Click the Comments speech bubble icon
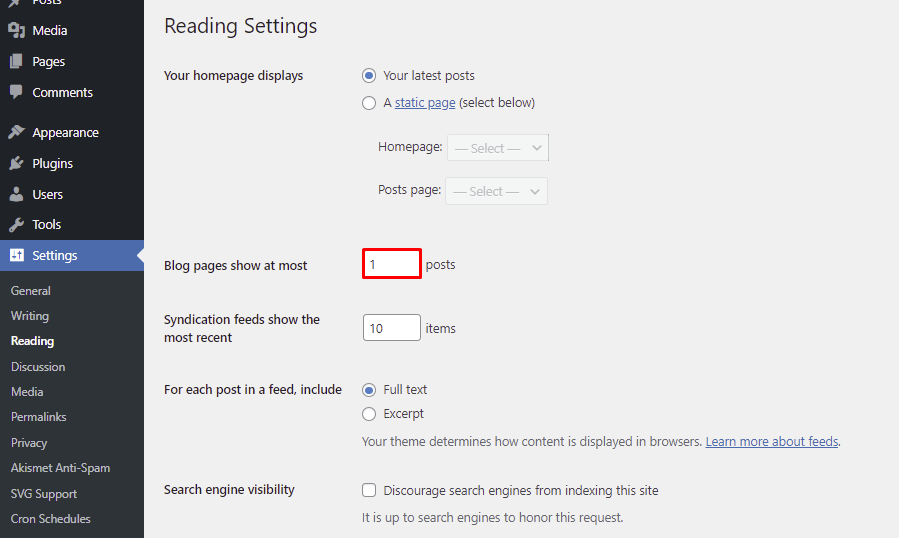This screenshot has height=538, width=899. coord(16,92)
